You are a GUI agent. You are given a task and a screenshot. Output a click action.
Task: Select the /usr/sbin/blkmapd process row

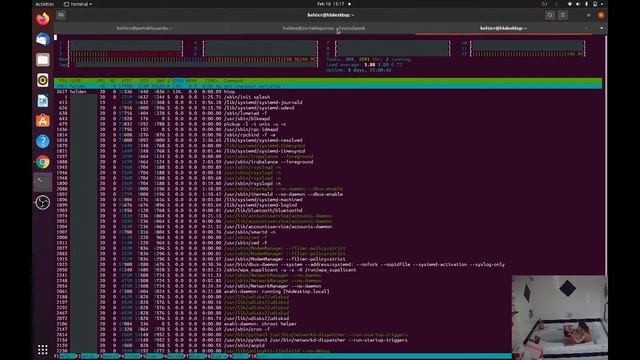[x=328, y=119]
